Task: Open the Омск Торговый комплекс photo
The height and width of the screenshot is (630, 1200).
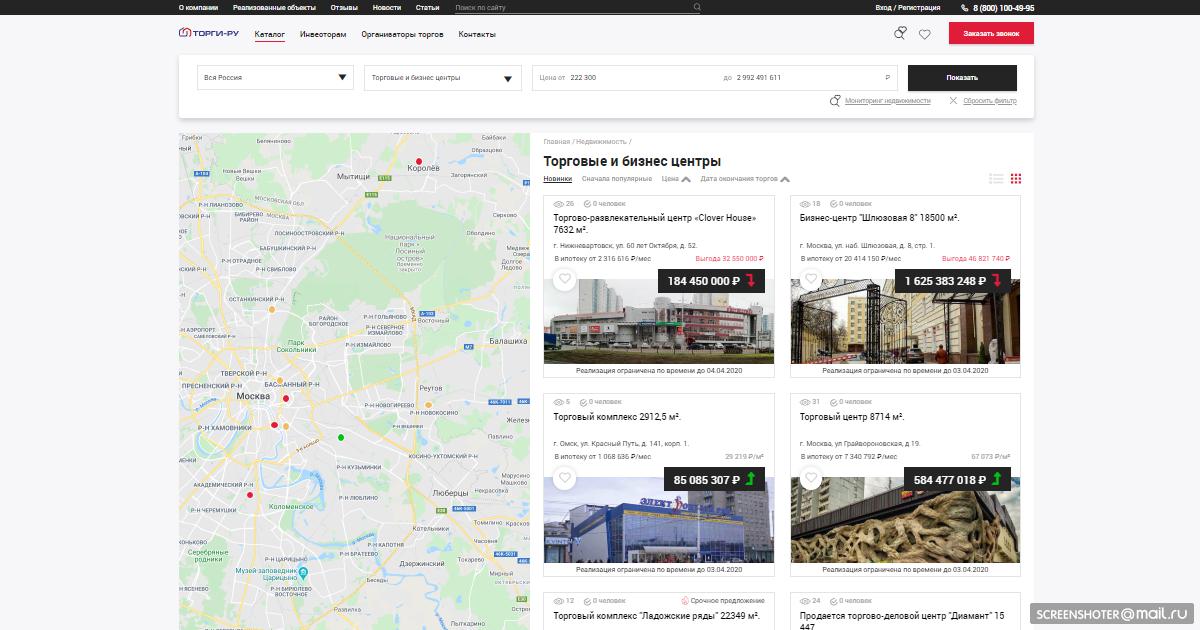Action: click(x=659, y=520)
